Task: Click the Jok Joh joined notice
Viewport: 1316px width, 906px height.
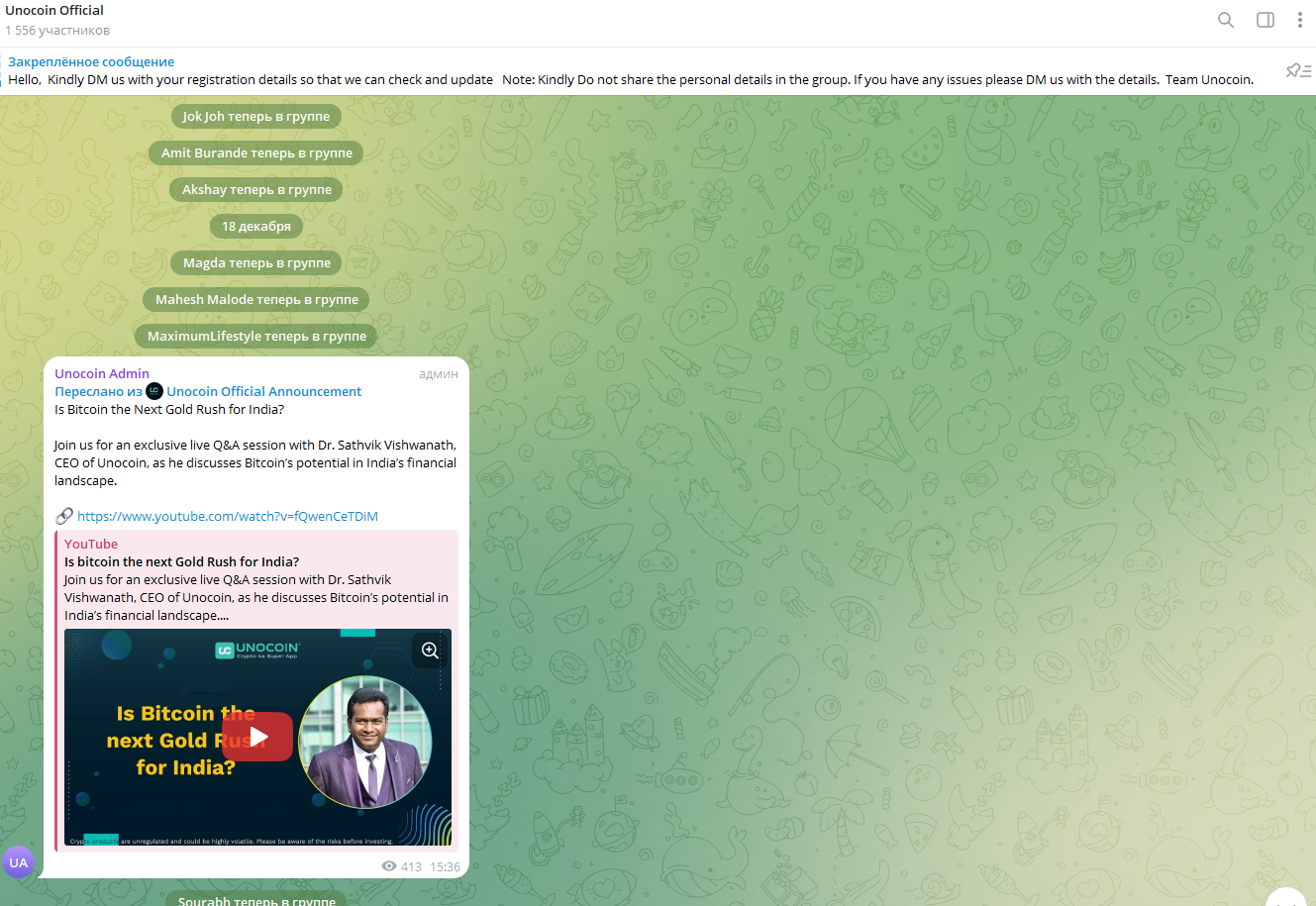Action: (x=256, y=116)
